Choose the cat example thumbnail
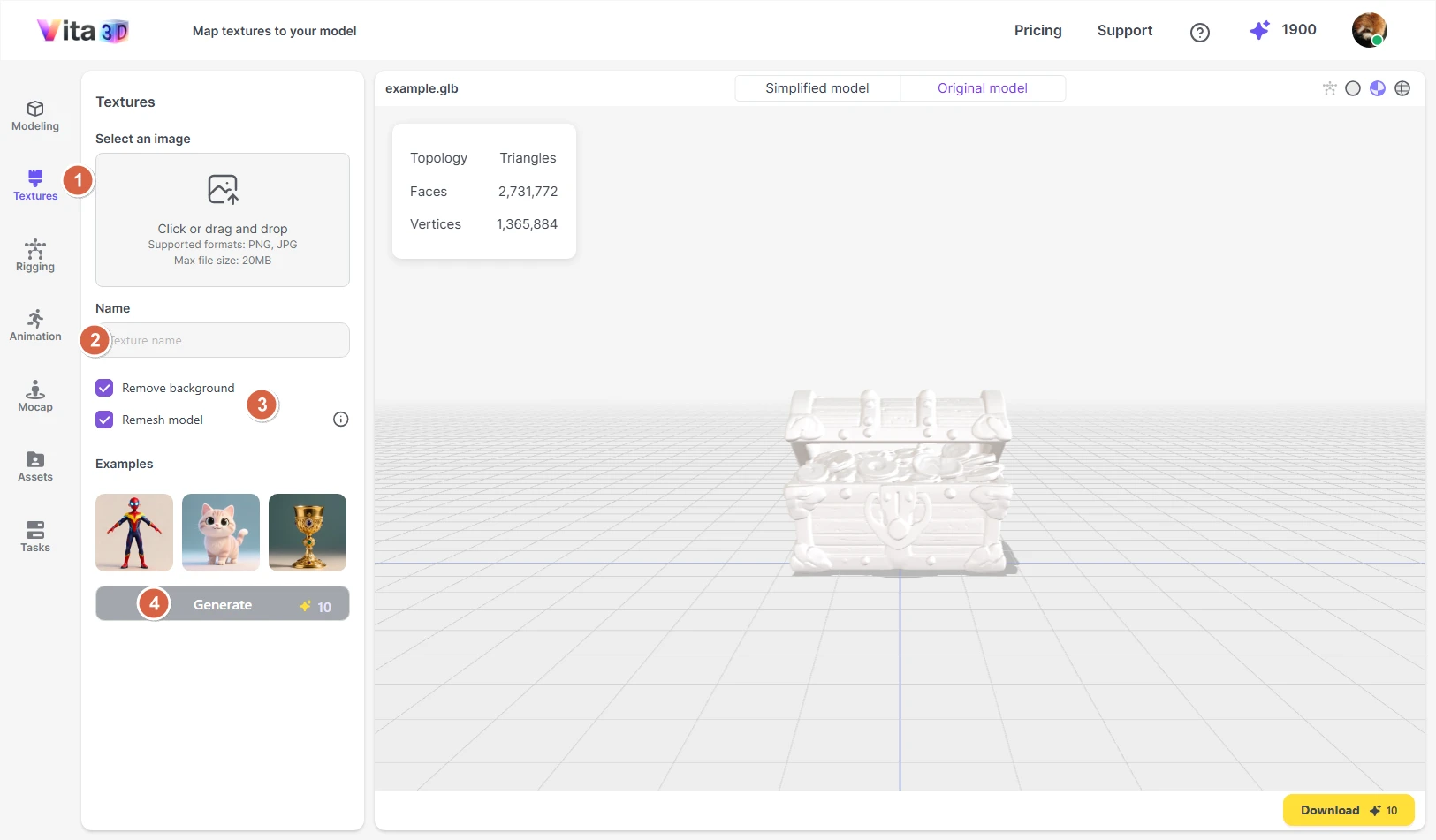The image size is (1436, 840). click(221, 533)
